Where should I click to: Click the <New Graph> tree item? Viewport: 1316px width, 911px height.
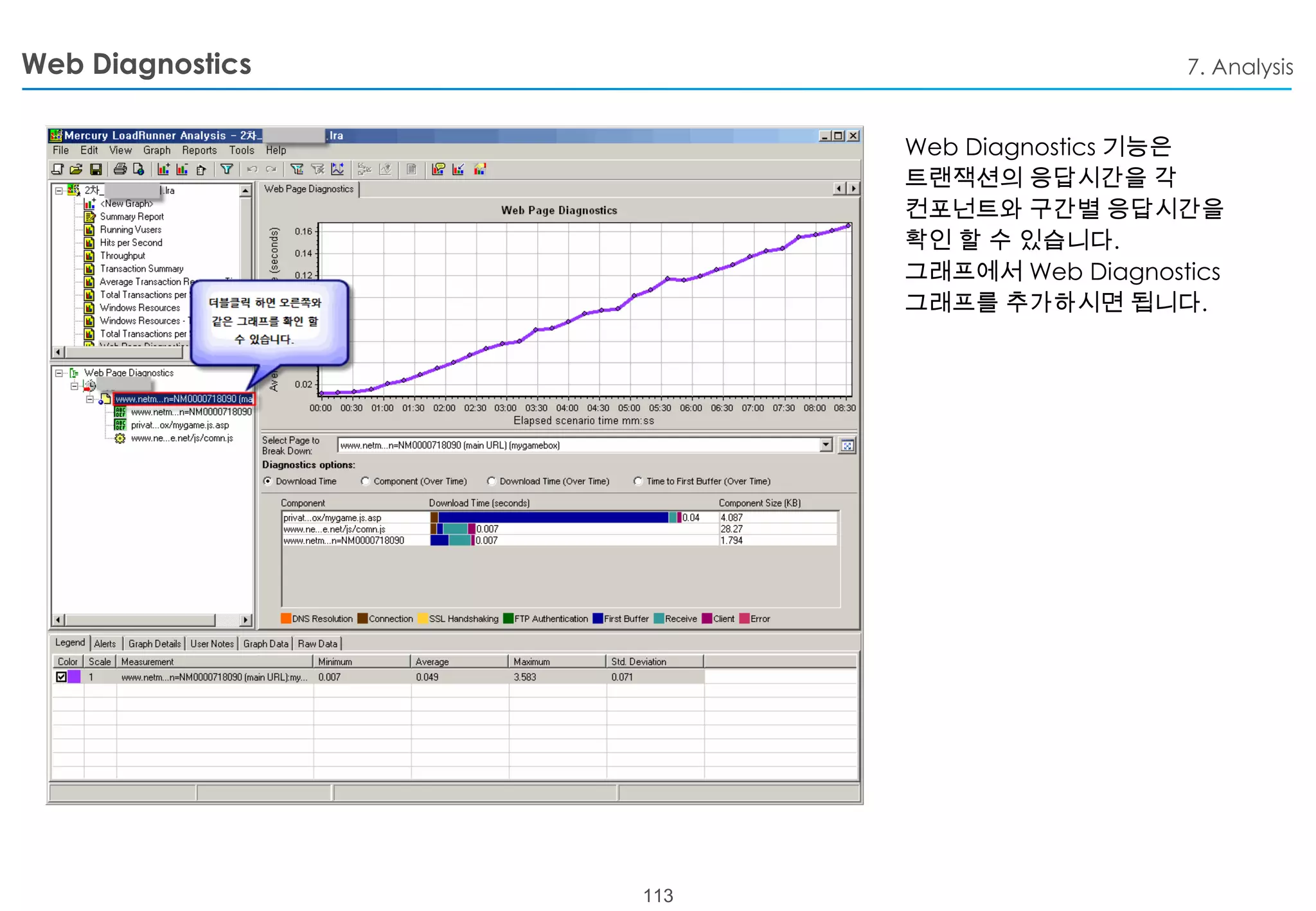coord(127,204)
